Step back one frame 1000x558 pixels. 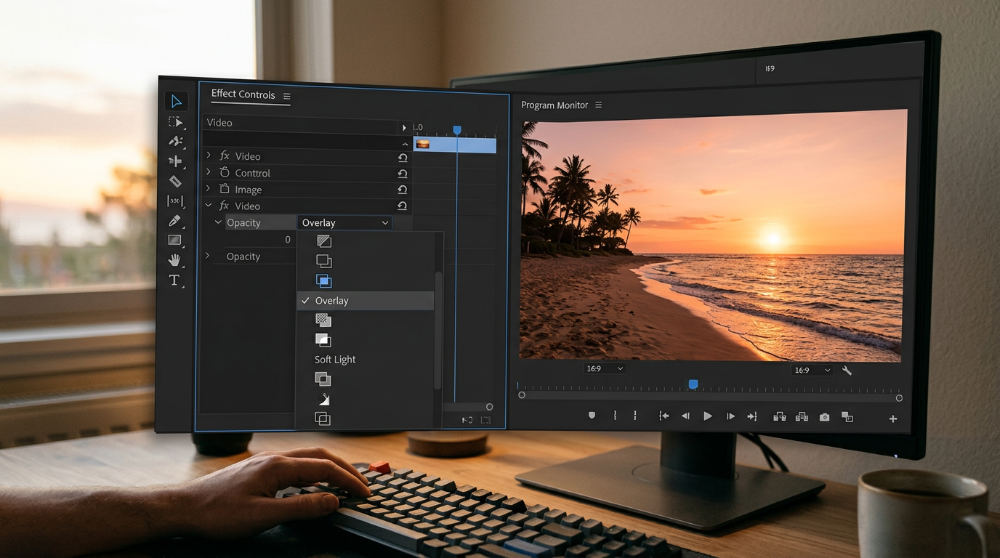[686, 416]
